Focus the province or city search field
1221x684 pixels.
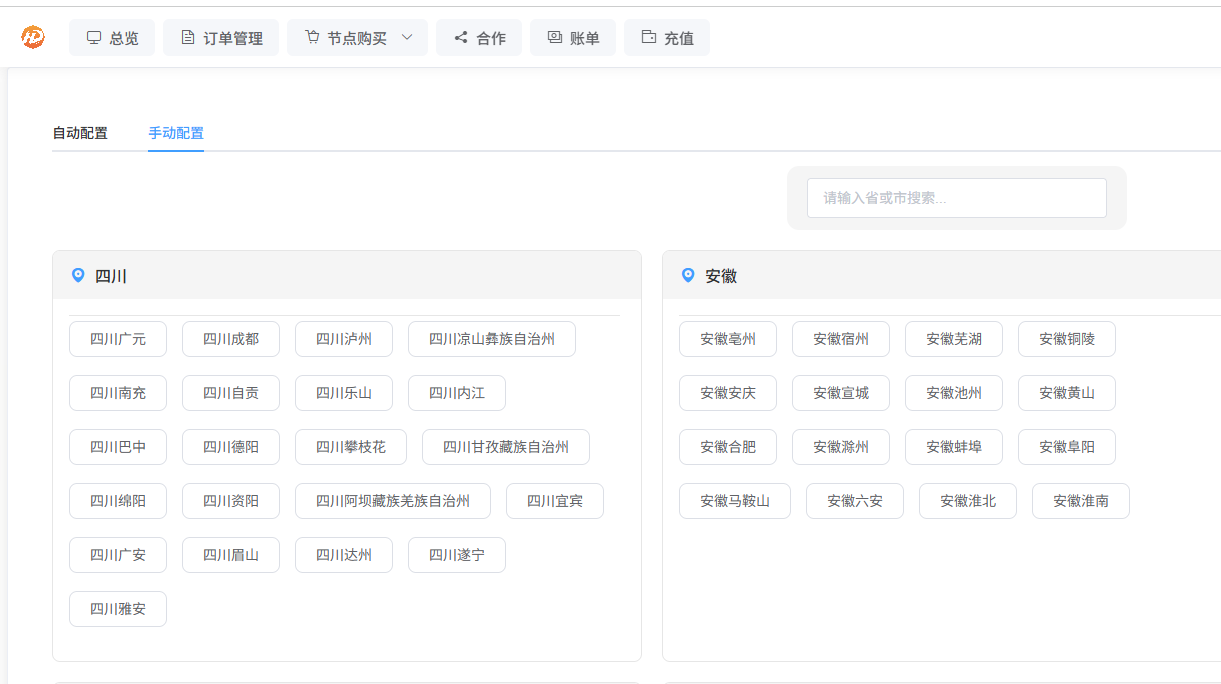957,198
